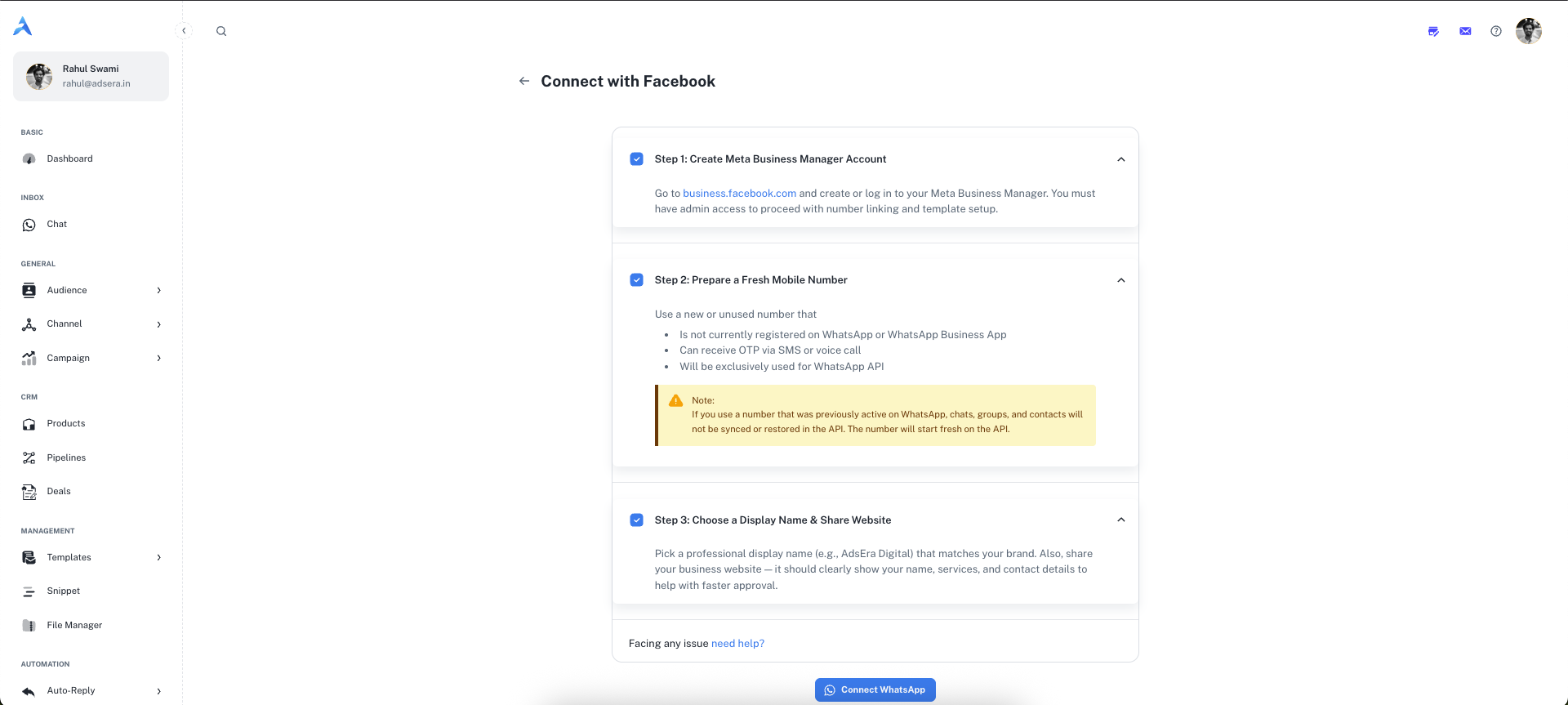Collapse Step 2 Prepare a Fresh Mobile Number
Screen dimensions: 1568x705
click(1120, 280)
